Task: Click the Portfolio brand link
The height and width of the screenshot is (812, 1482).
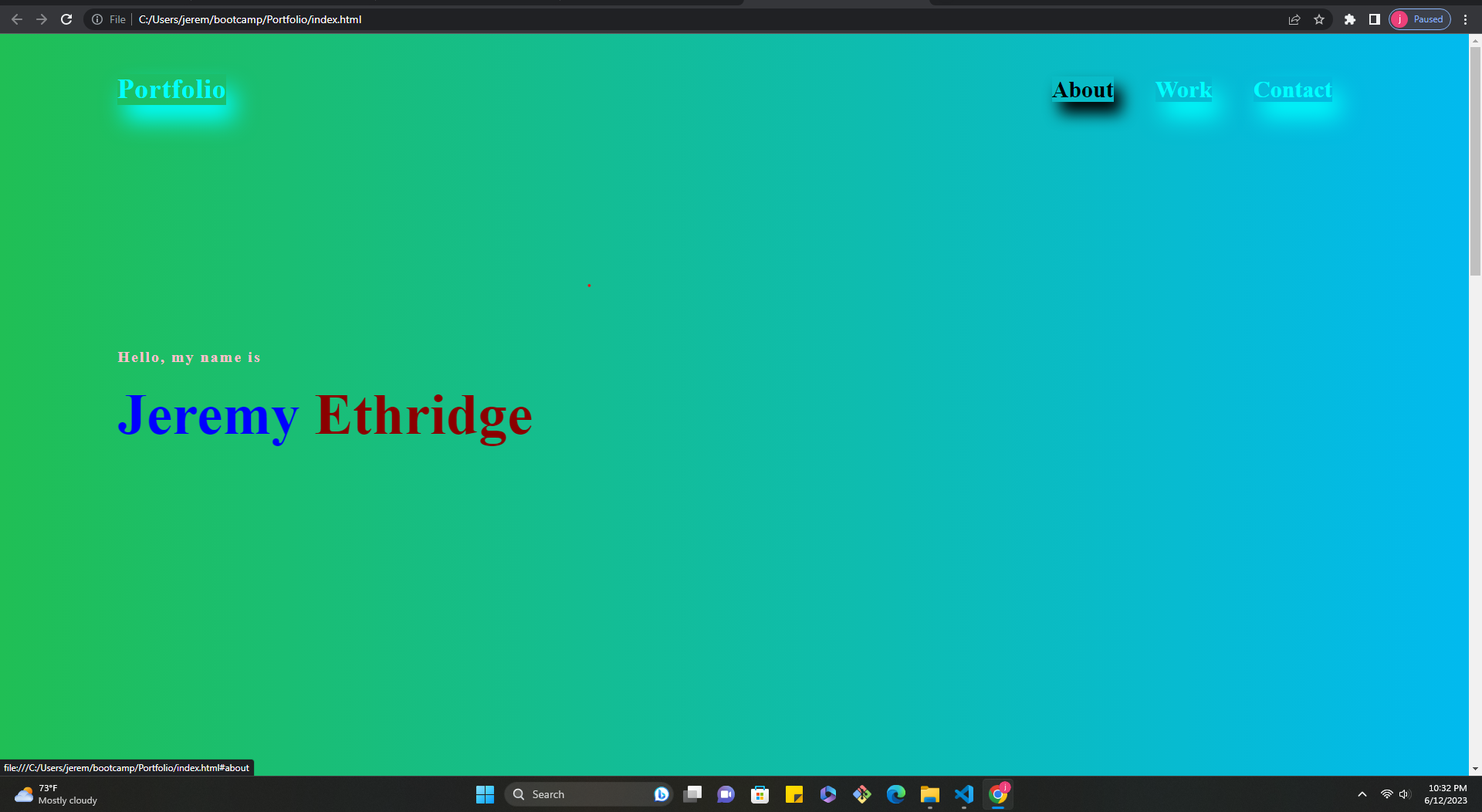Action: 171,90
